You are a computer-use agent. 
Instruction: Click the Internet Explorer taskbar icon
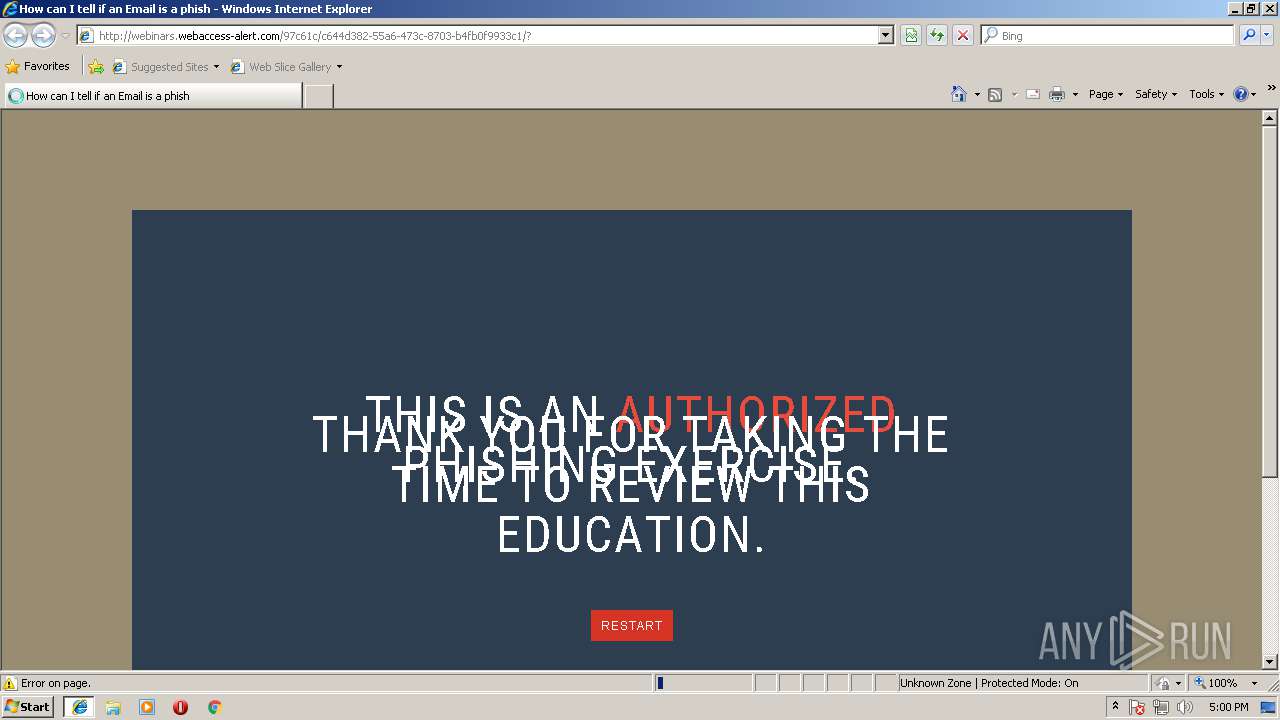tap(79, 707)
